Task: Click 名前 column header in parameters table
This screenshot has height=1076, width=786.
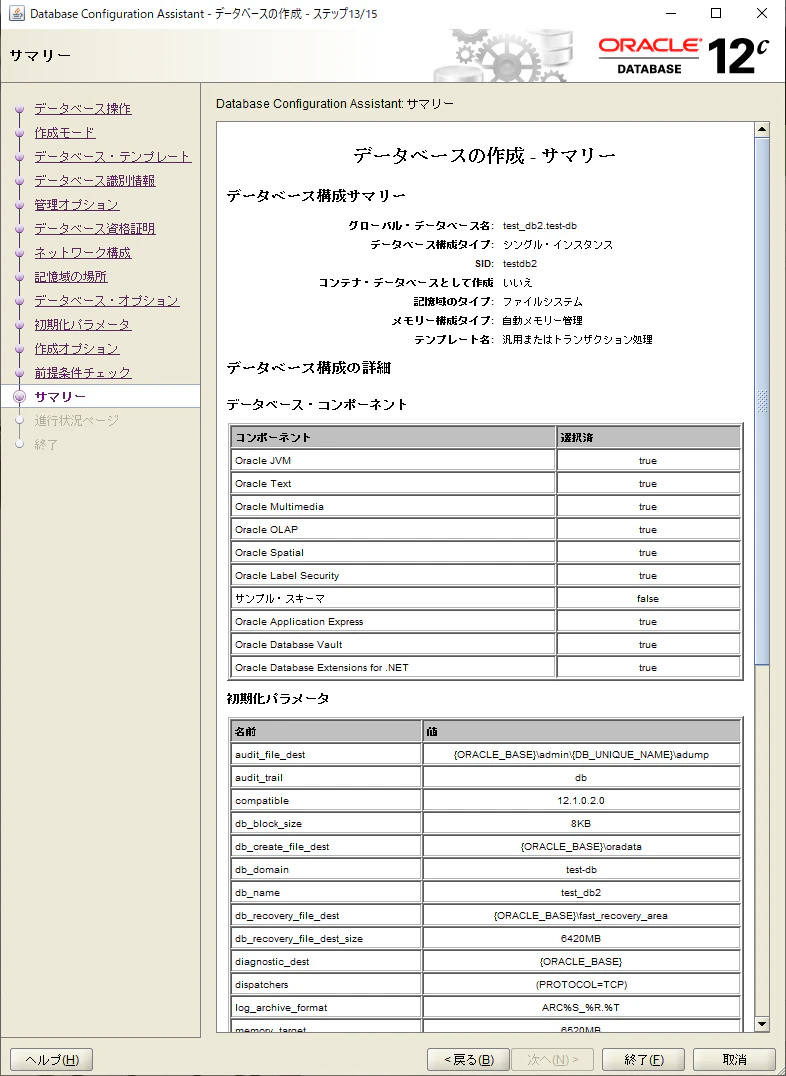Action: (326, 732)
